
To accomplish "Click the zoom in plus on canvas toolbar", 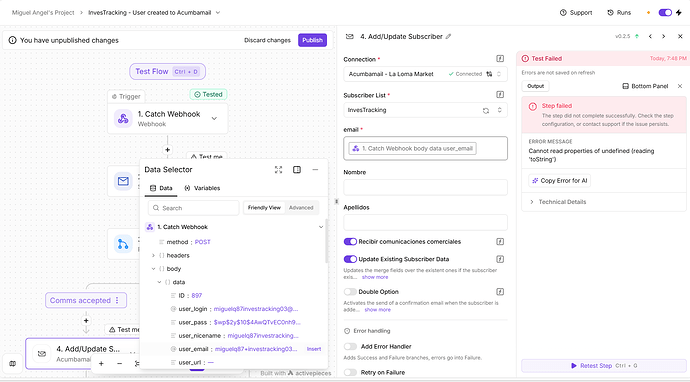I will 101,364.
